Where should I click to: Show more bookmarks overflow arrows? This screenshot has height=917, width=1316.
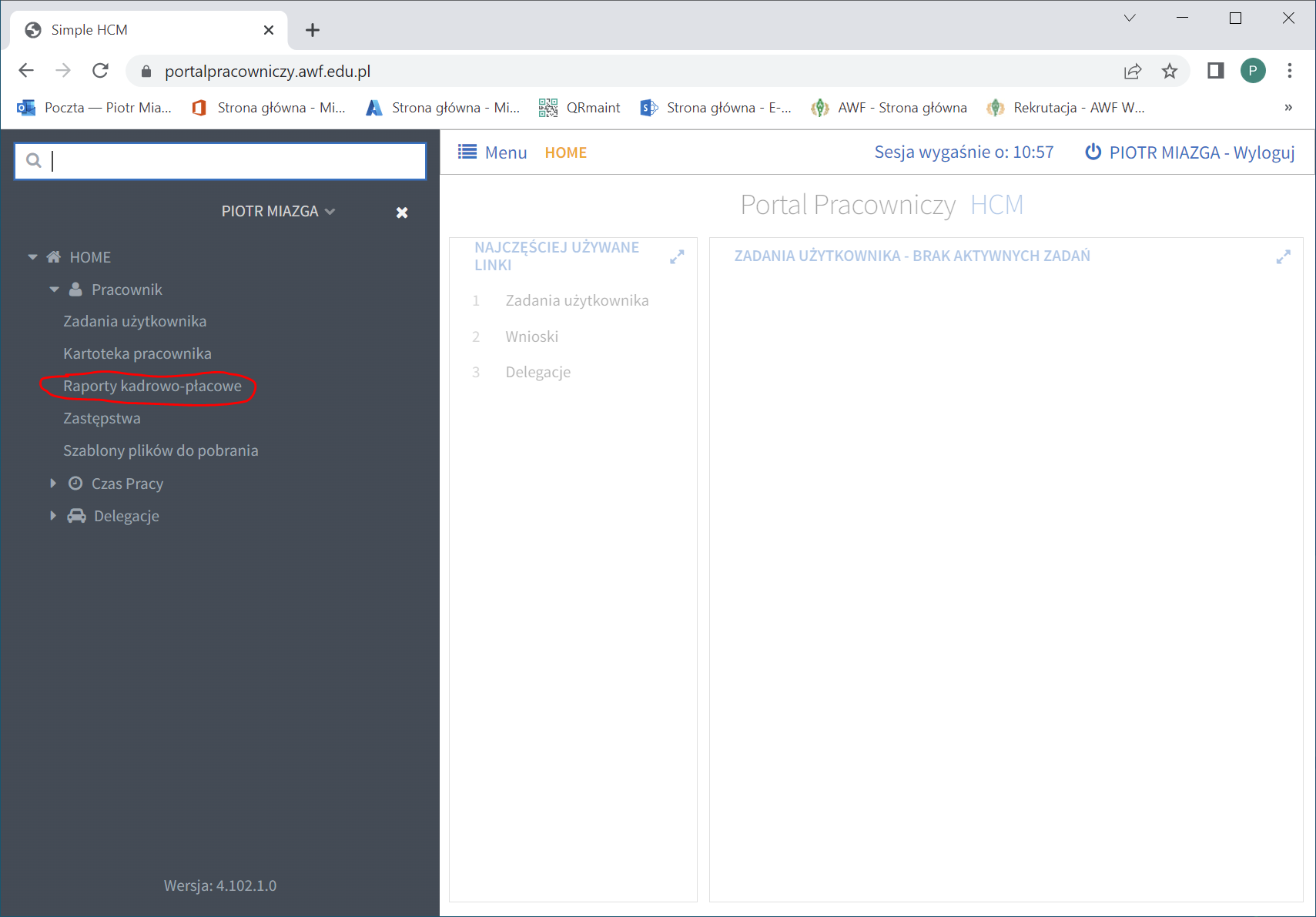(1288, 108)
